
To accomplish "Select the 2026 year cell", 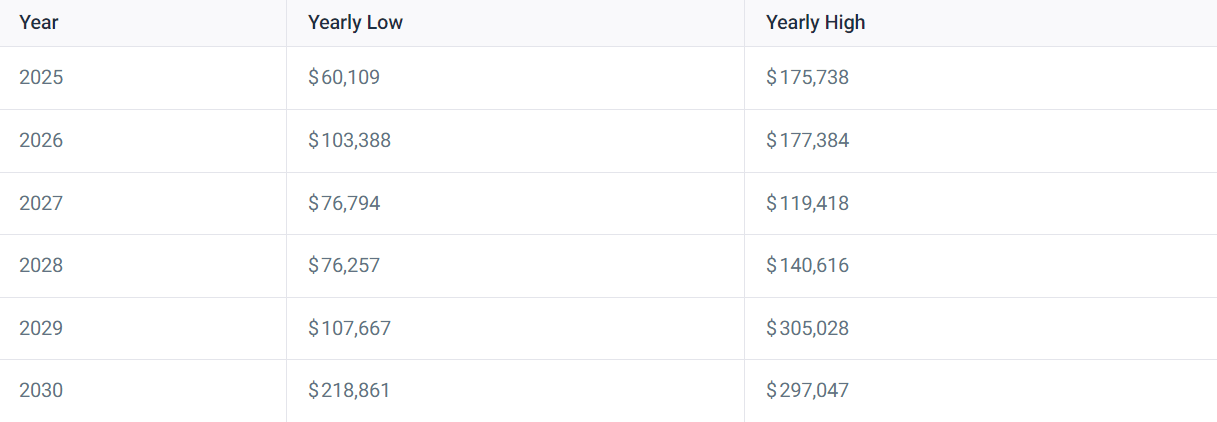I will click(x=41, y=140).
